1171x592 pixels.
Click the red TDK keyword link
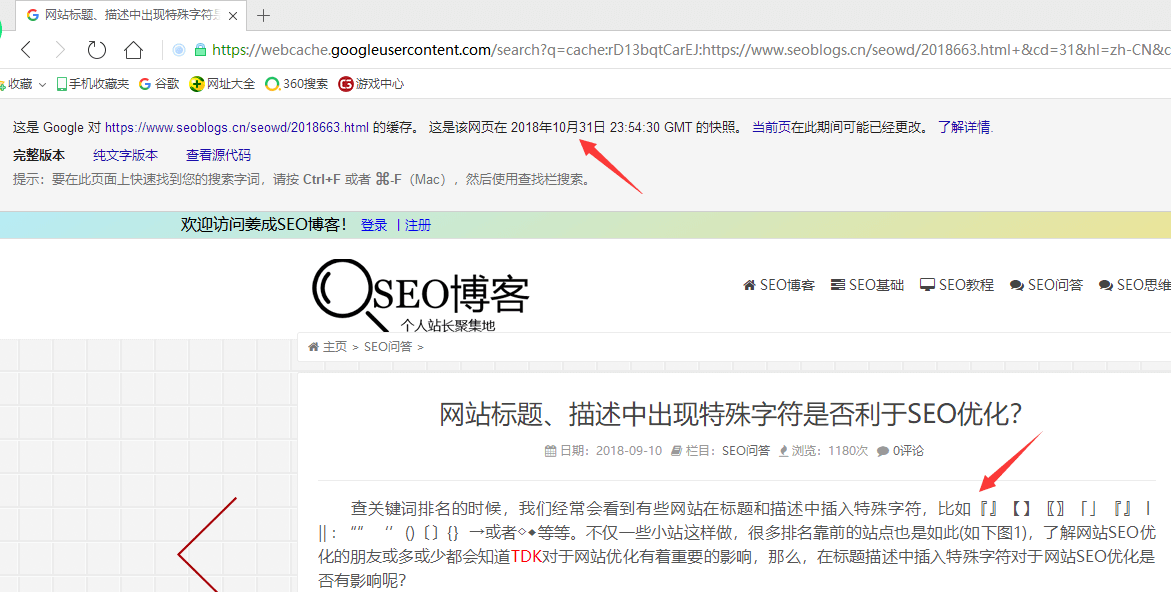click(x=527, y=556)
